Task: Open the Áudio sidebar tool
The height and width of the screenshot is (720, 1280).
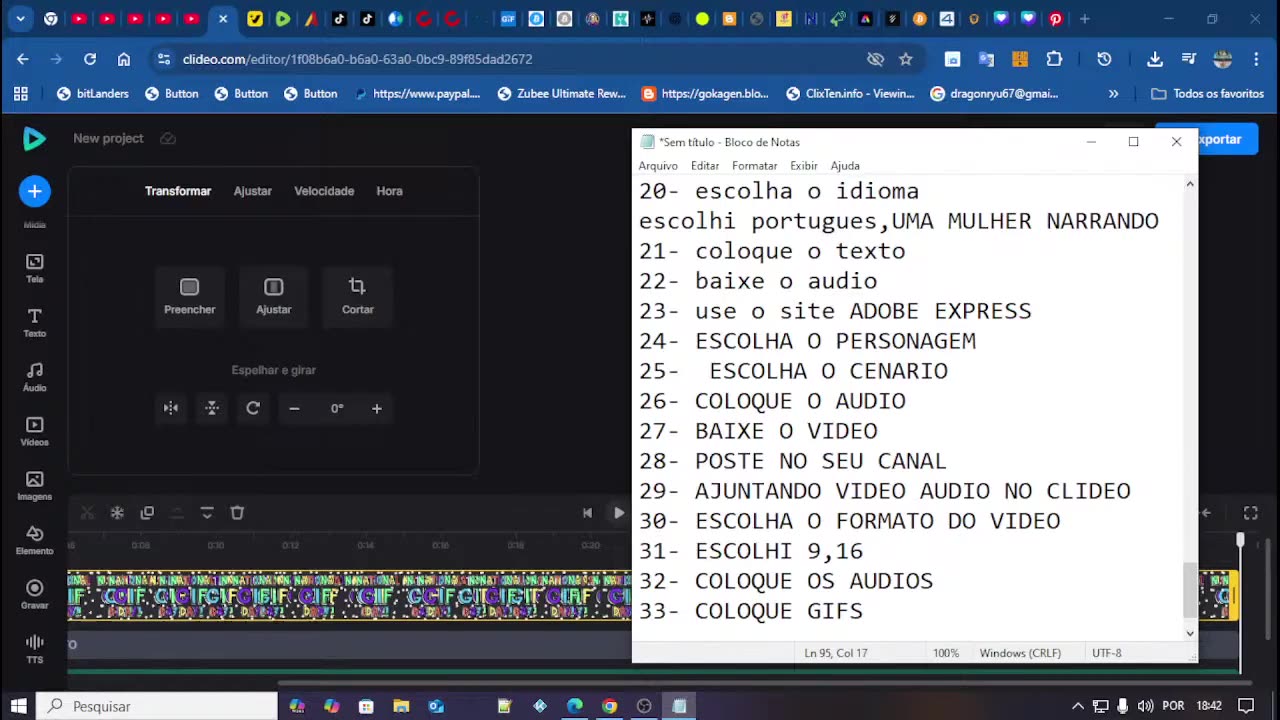Action: coord(34,377)
